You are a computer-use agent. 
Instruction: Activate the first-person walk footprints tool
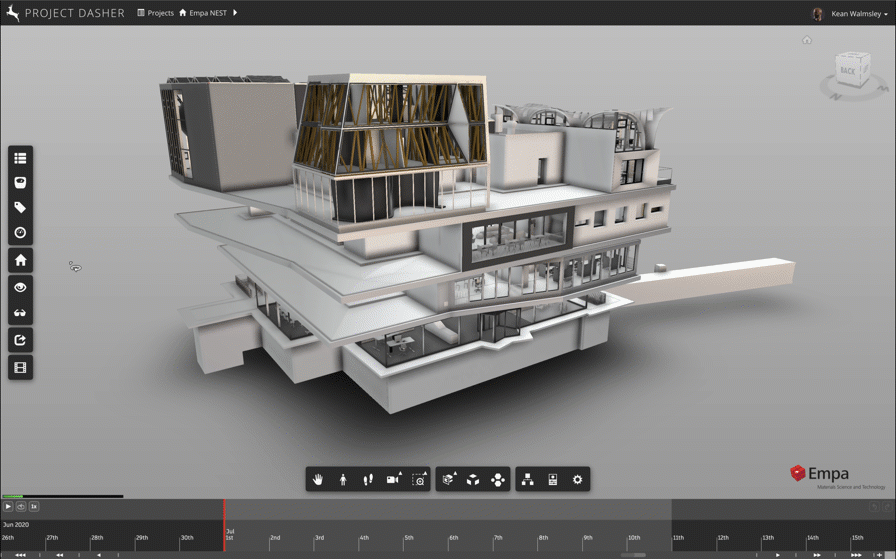coord(368,480)
